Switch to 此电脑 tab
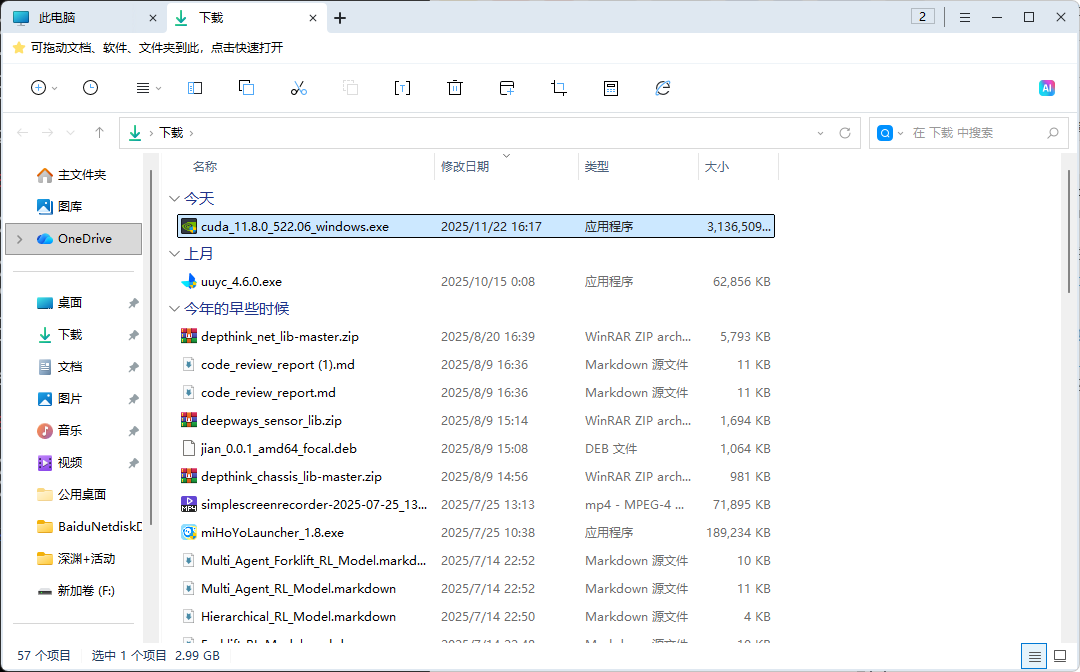This screenshot has width=1080, height=672. point(85,18)
